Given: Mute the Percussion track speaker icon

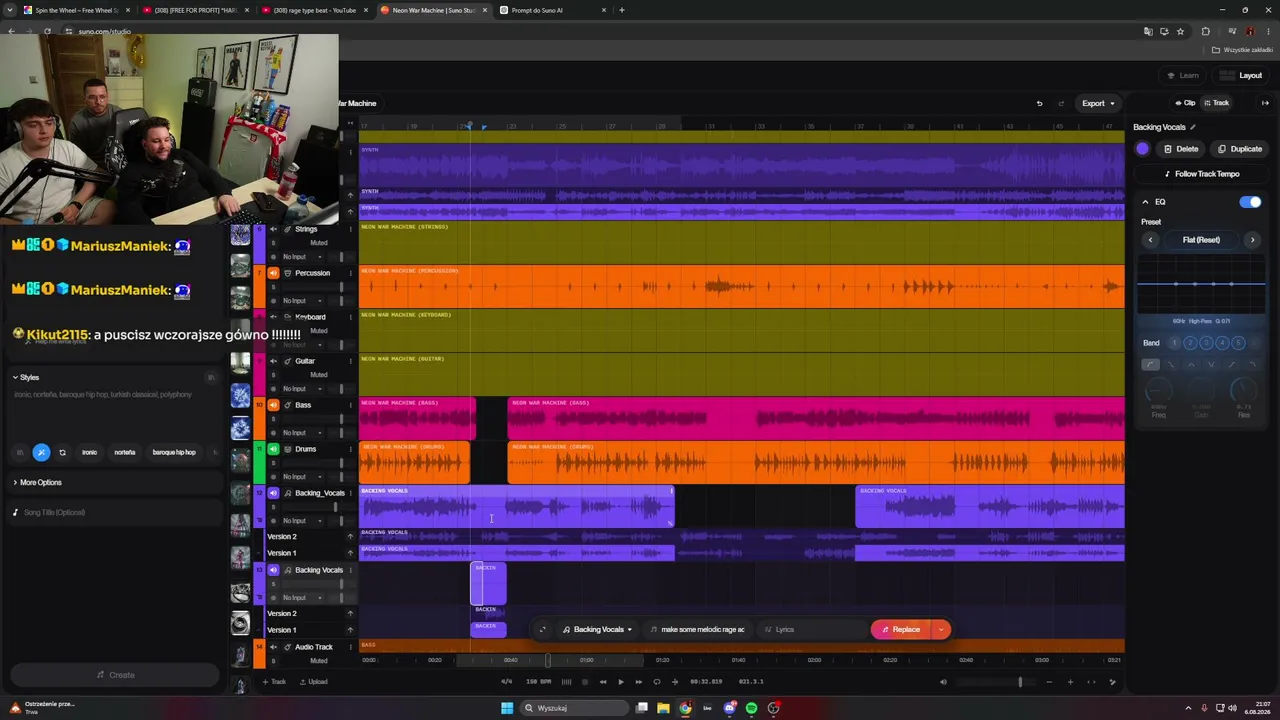Looking at the screenshot, I should (273, 273).
